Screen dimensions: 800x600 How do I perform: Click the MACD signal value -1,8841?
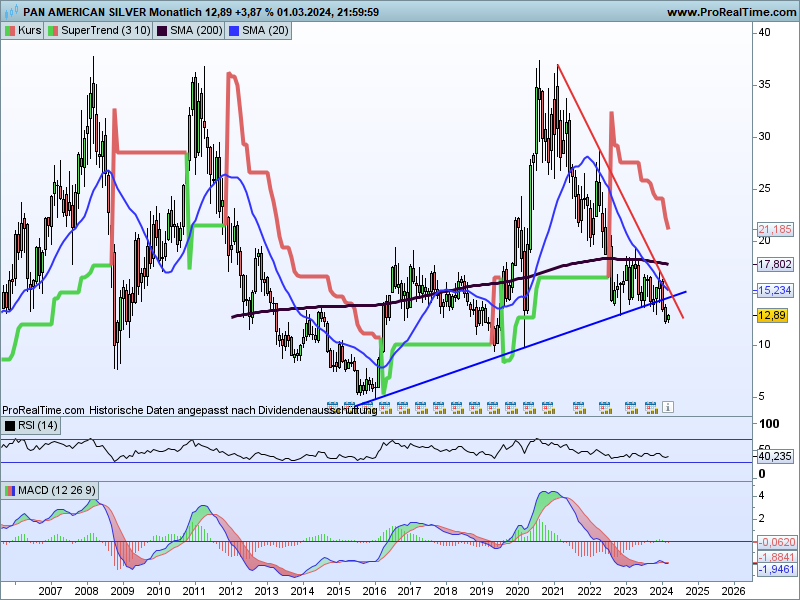(776, 557)
